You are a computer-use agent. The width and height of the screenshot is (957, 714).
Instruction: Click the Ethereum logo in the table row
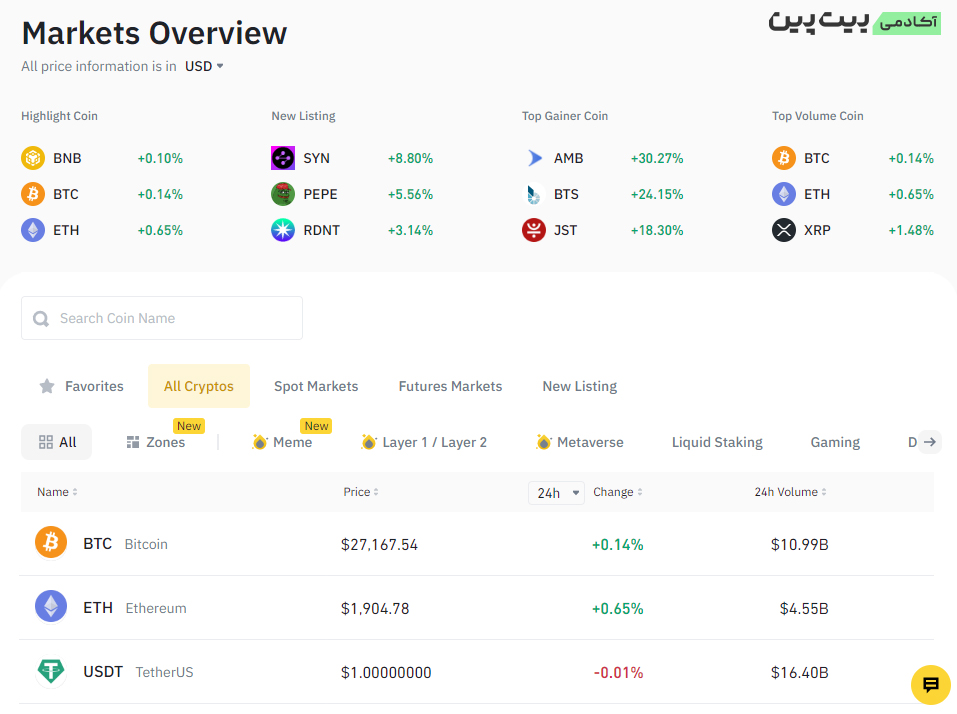[51, 606]
